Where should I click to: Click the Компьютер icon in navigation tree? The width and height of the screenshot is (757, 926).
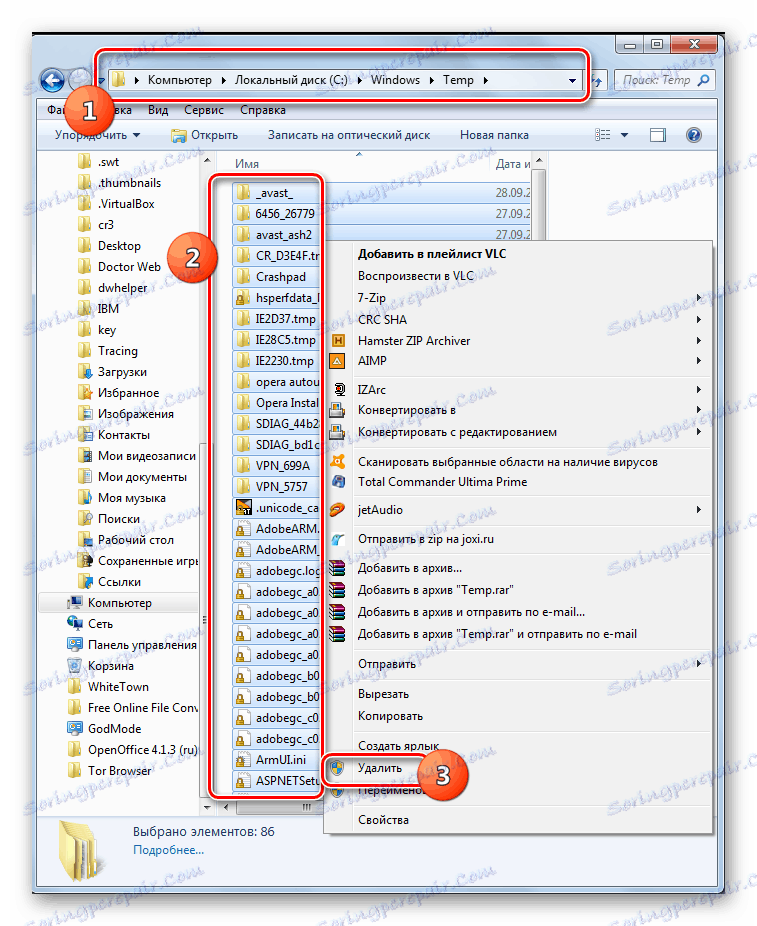(75, 603)
